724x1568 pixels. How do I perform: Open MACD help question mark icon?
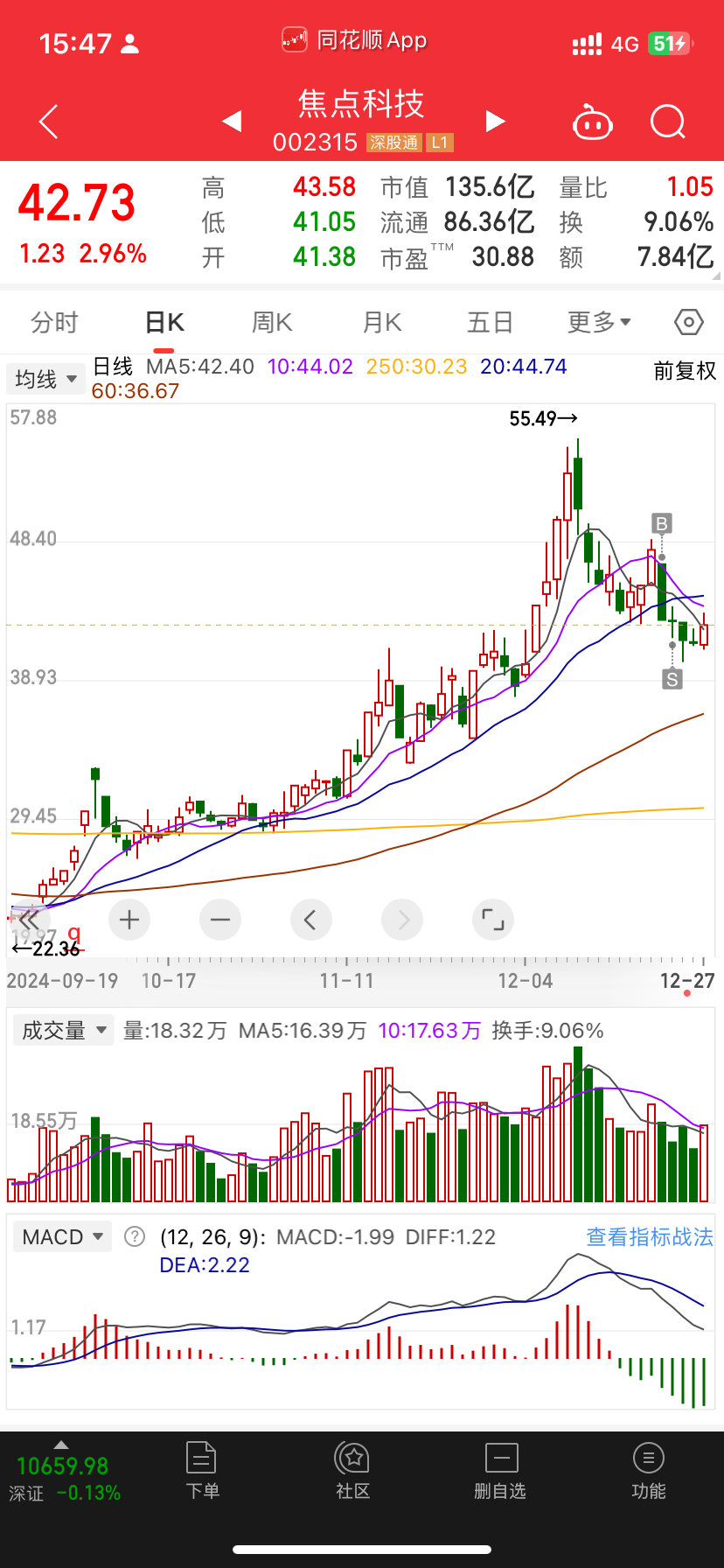[x=135, y=1236]
